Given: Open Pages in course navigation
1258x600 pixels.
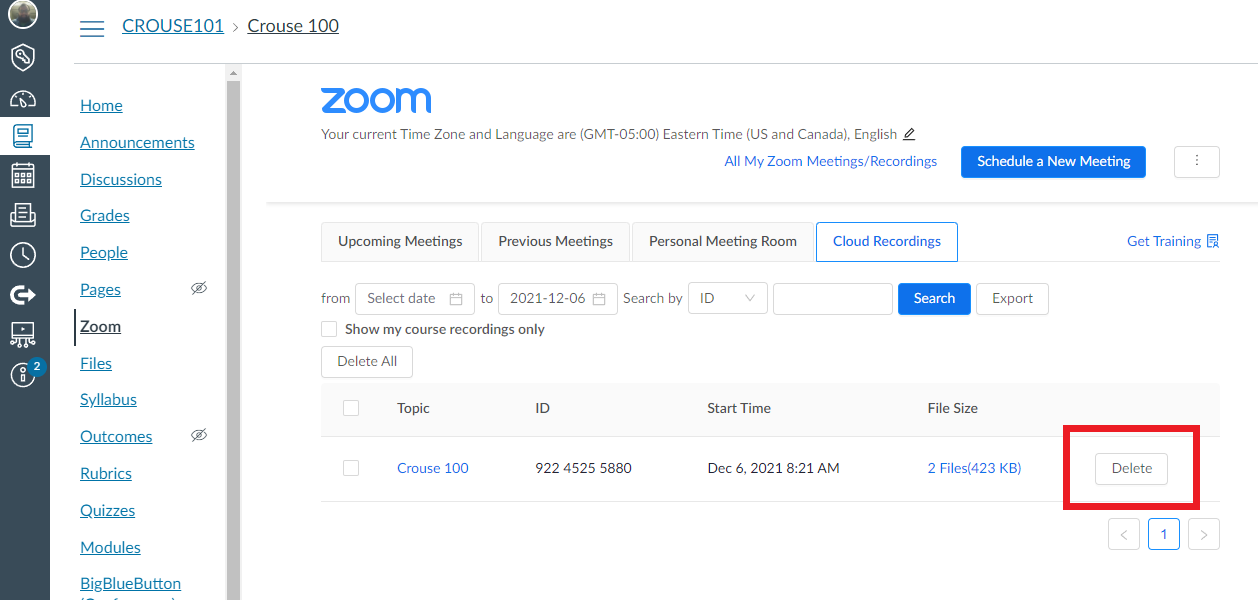Looking at the screenshot, I should (100, 289).
